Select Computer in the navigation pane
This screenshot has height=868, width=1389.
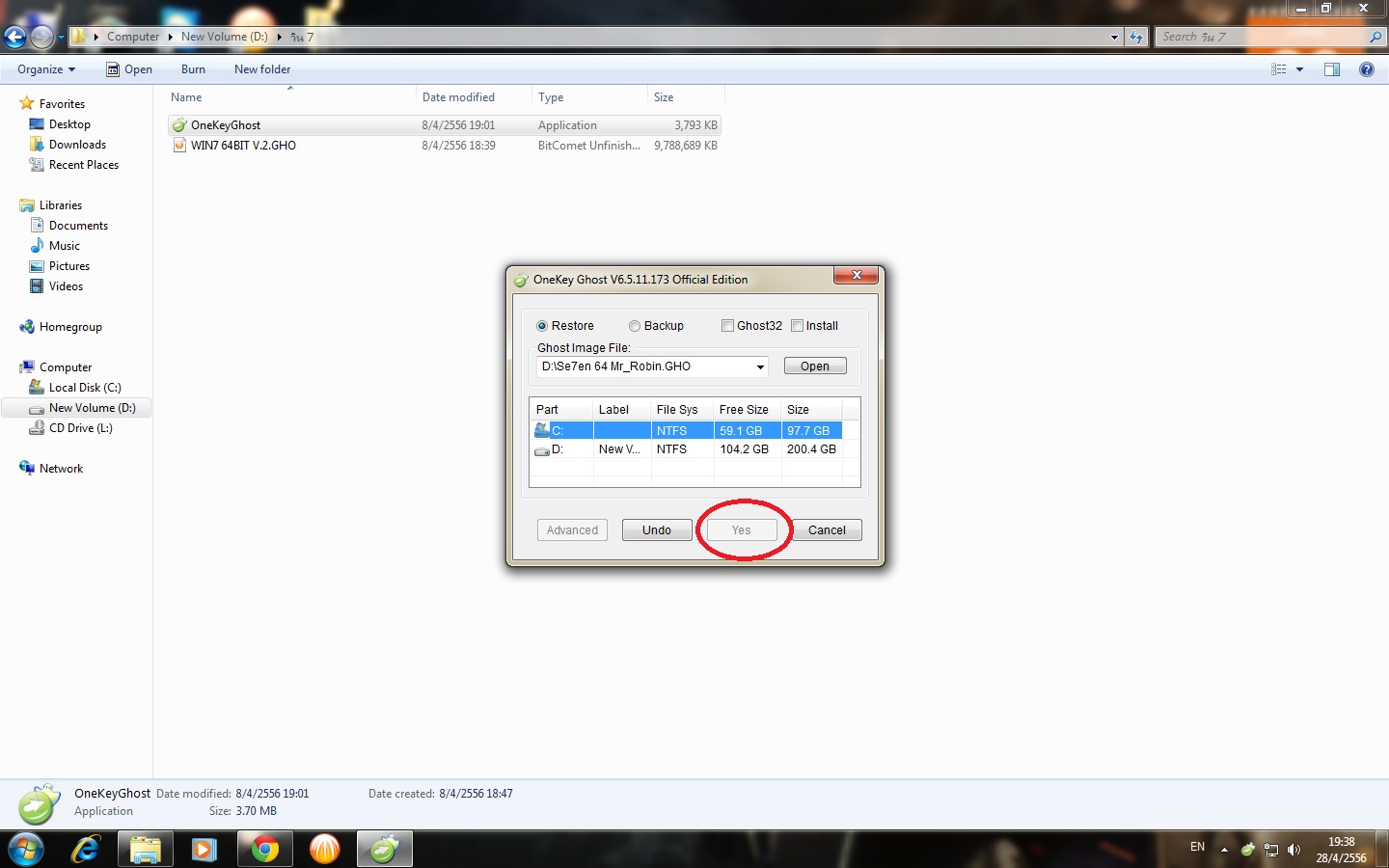[x=66, y=367]
